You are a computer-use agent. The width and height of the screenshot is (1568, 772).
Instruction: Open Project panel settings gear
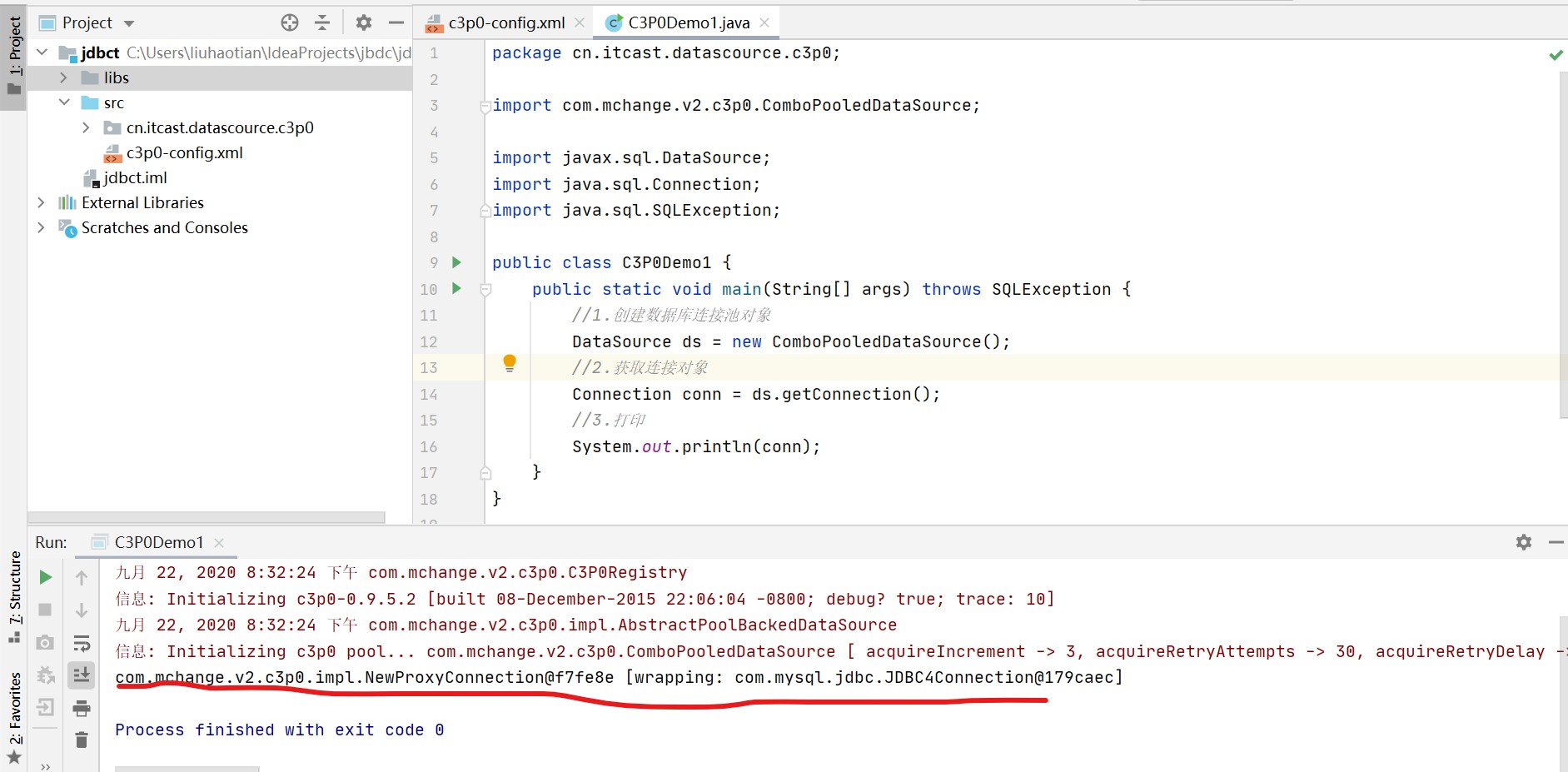point(364,22)
